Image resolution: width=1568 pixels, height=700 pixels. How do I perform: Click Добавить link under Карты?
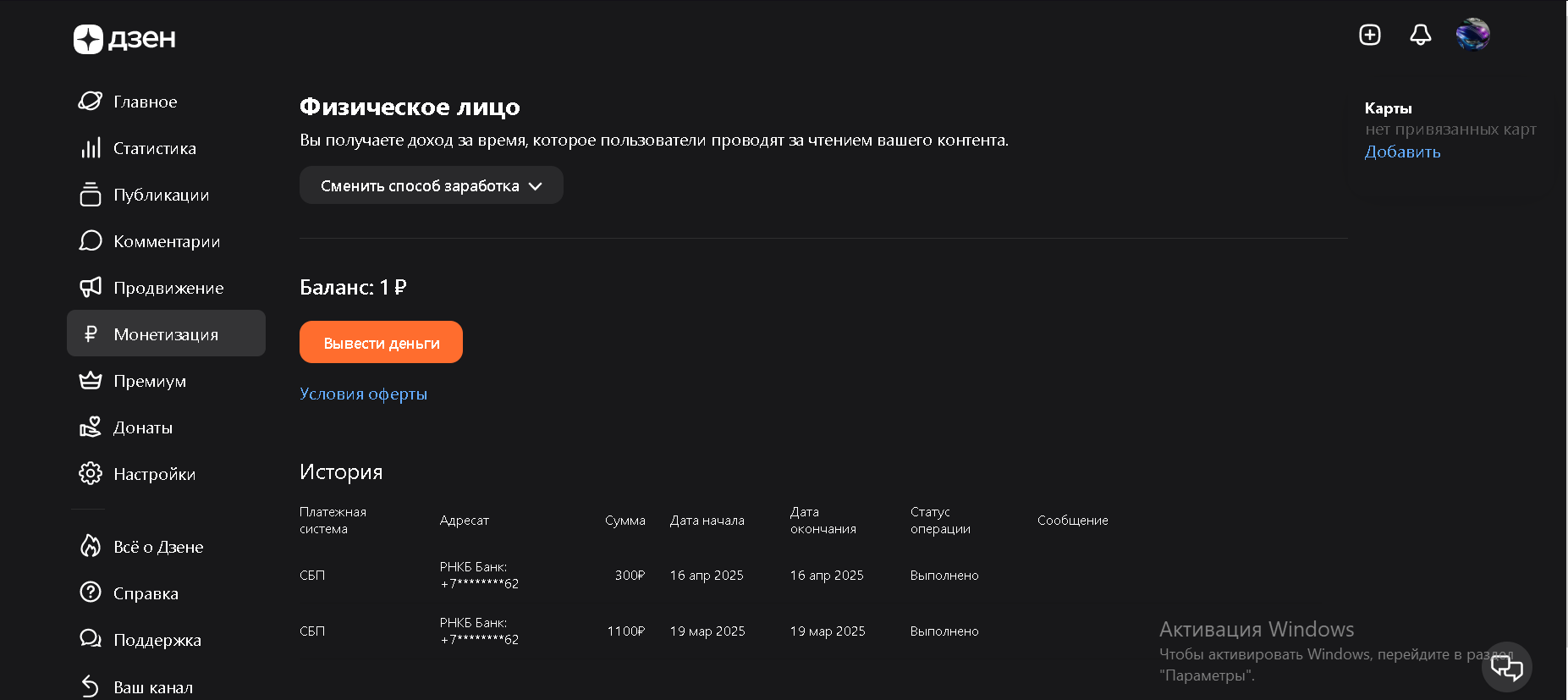[1402, 152]
